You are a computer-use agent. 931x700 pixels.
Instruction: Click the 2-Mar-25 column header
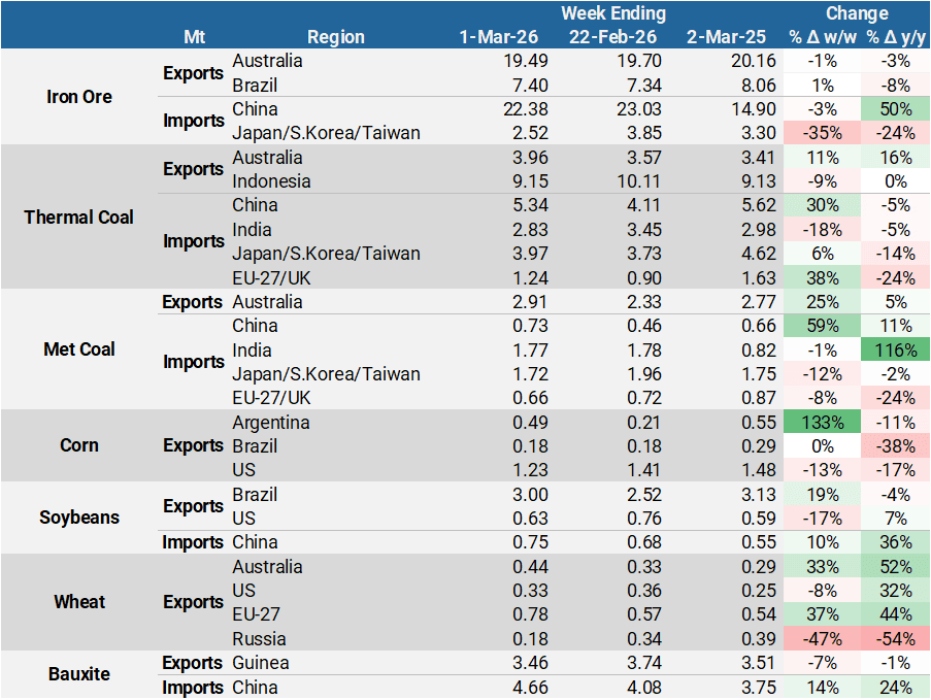click(x=727, y=37)
